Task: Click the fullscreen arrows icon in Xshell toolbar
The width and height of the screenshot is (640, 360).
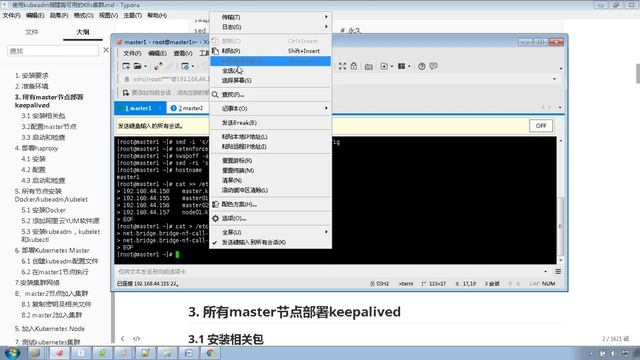Action: (342, 66)
